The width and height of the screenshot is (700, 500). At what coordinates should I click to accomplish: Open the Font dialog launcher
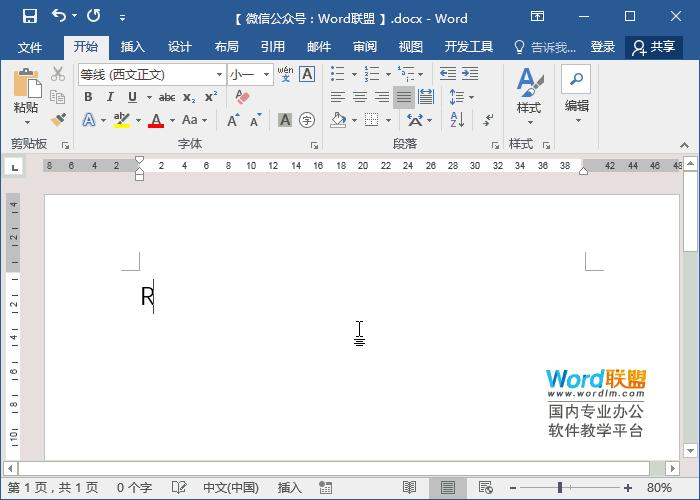point(314,145)
